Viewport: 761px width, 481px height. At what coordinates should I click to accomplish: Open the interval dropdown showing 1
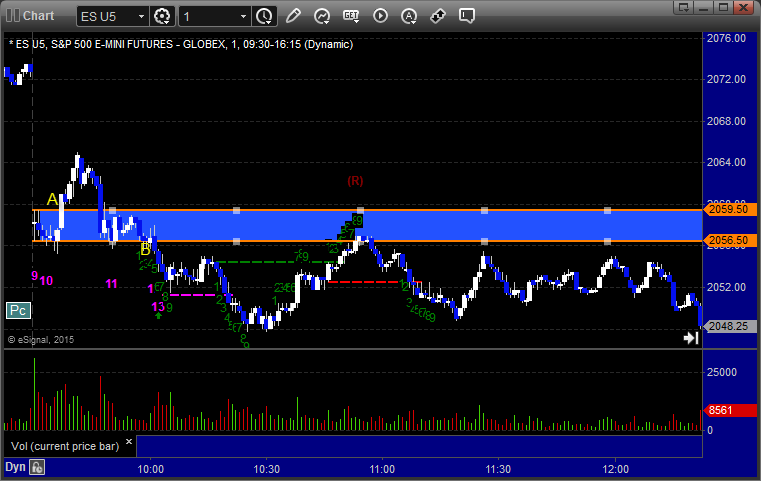tap(244, 17)
